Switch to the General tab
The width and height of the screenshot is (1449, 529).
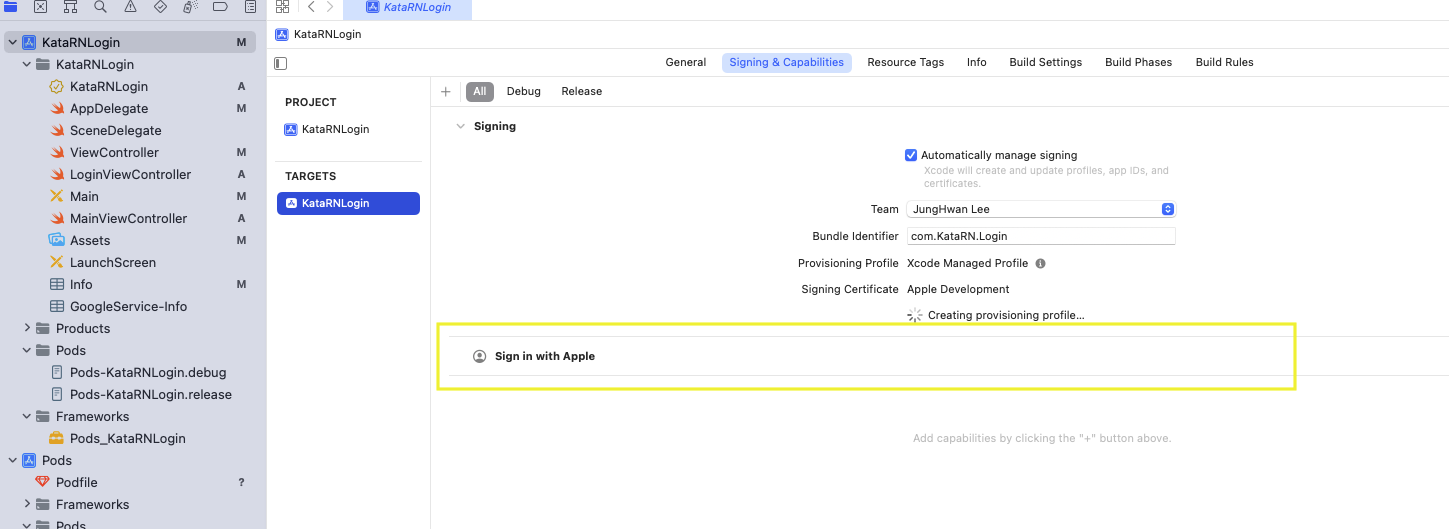coord(686,62)
